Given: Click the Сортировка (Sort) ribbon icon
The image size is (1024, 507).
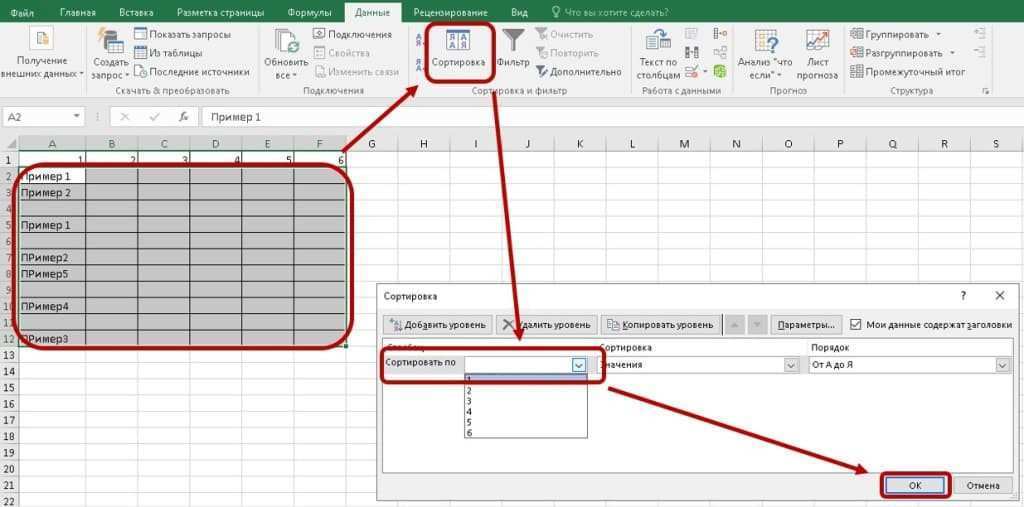Looking at the screenshot, I should click(x=458, y=42).
